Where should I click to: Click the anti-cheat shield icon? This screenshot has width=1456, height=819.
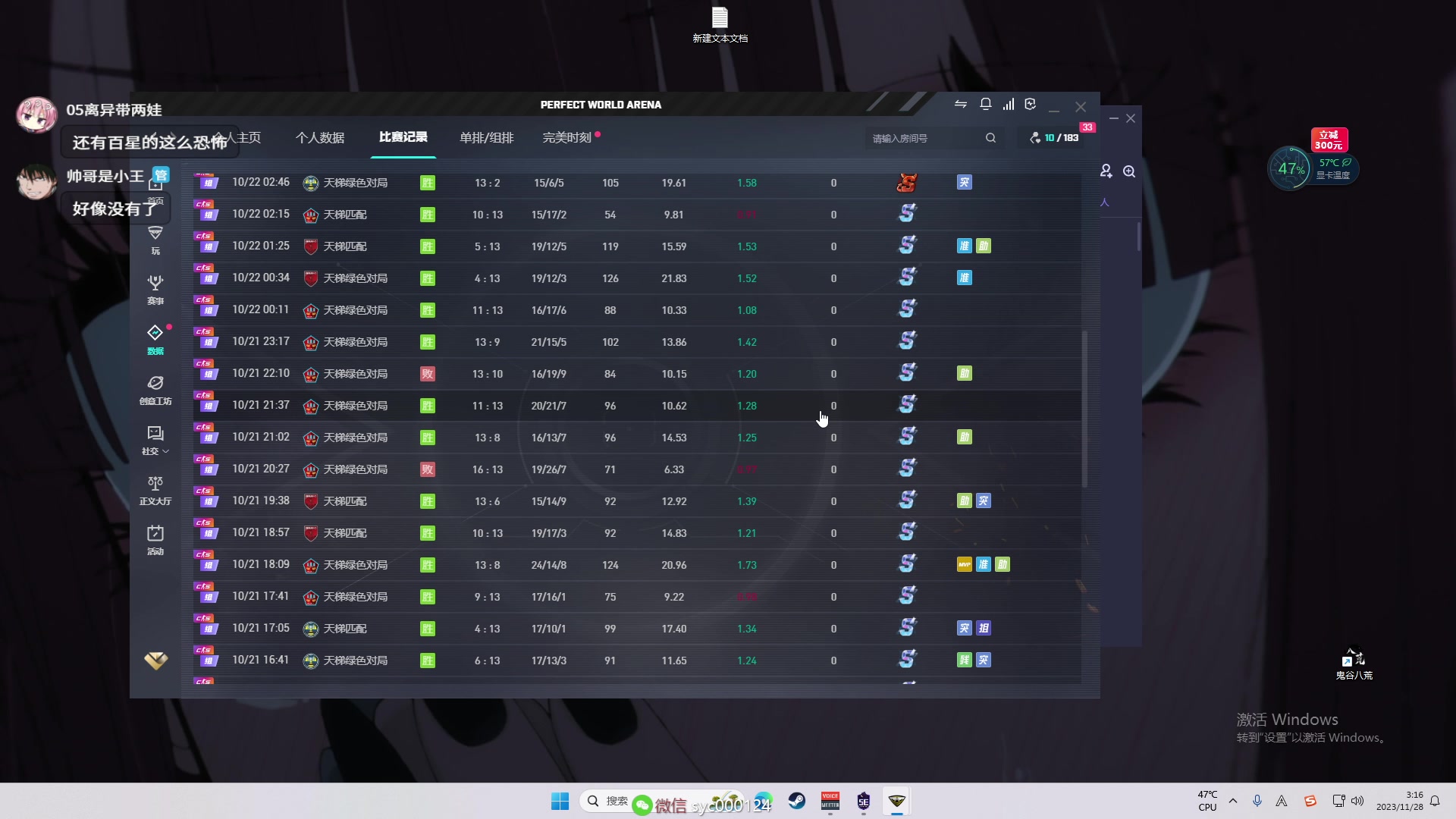pyautogui.click(x=1030, y=104)
